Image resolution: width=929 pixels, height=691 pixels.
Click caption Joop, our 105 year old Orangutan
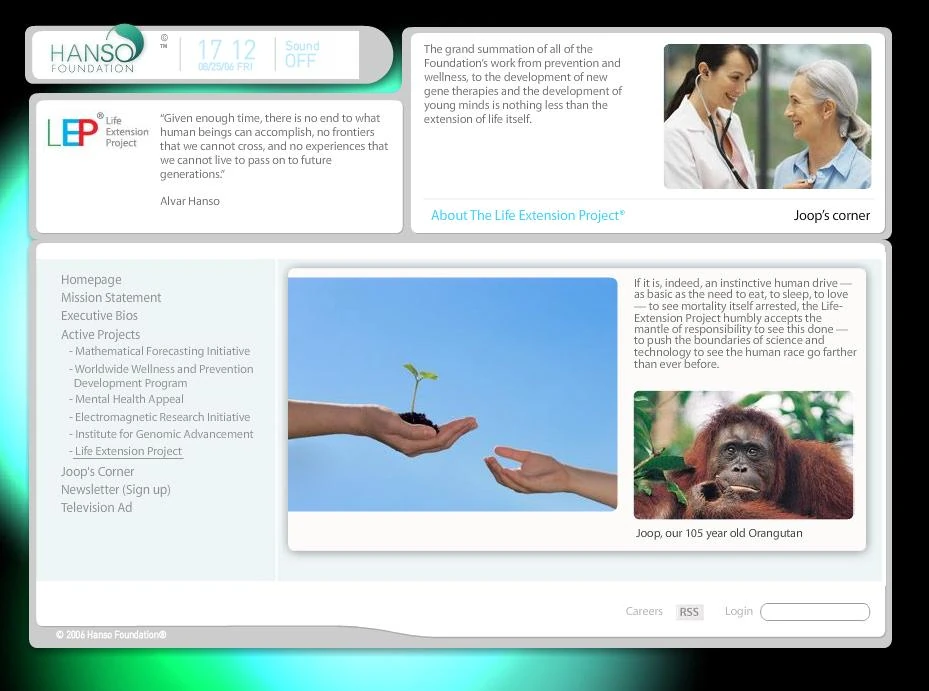point(719,533)
